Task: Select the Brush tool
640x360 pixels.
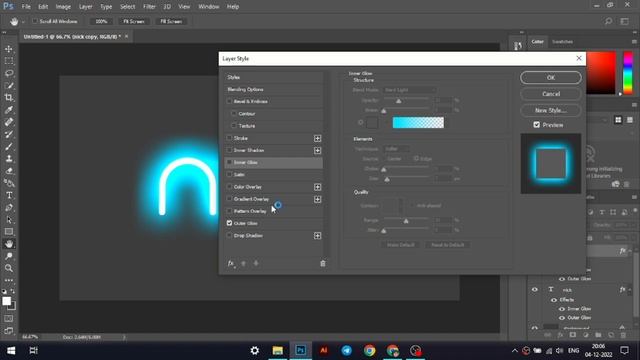Action: pos(9,147)
